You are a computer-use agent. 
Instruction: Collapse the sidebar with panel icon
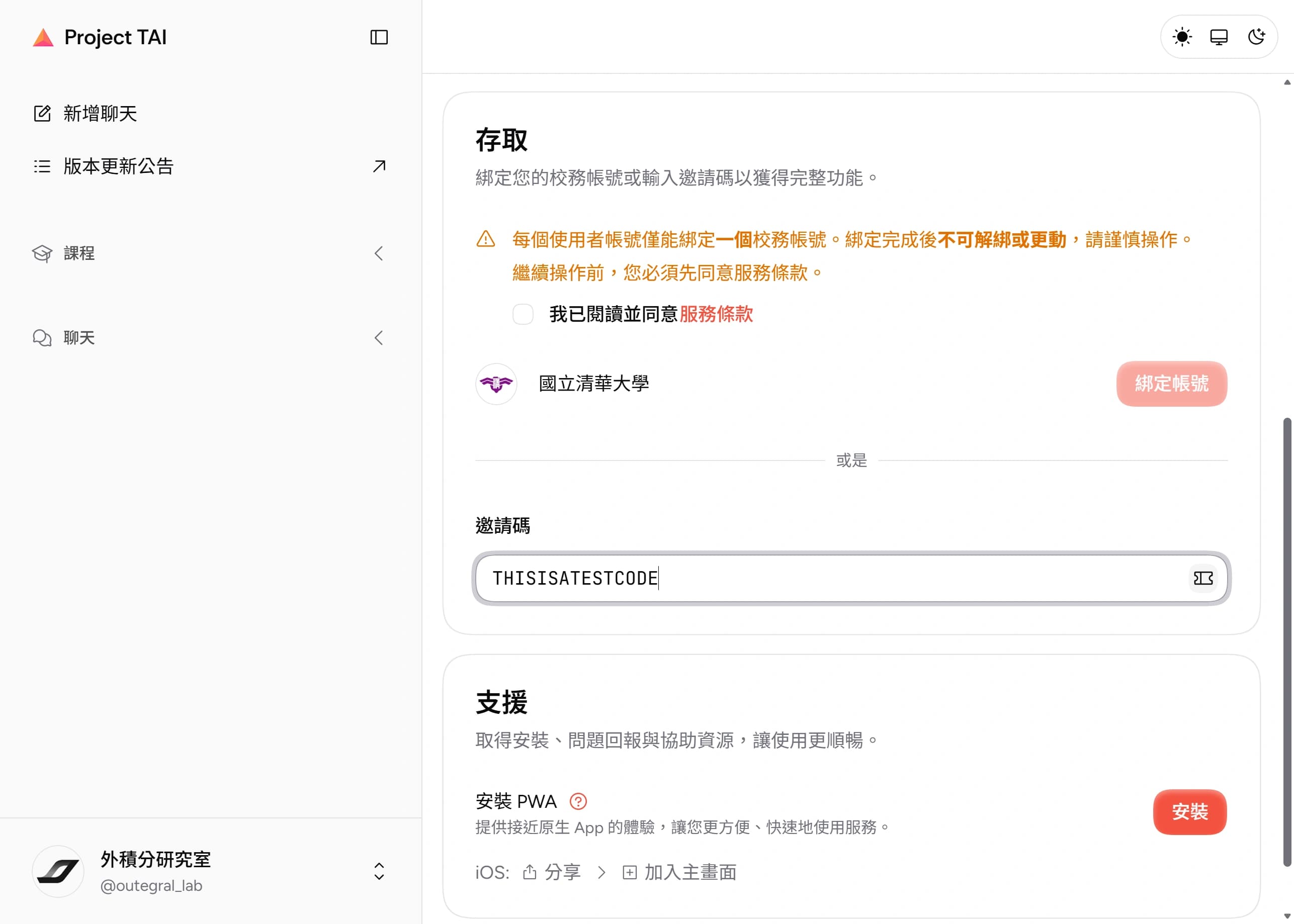[379, 38]
